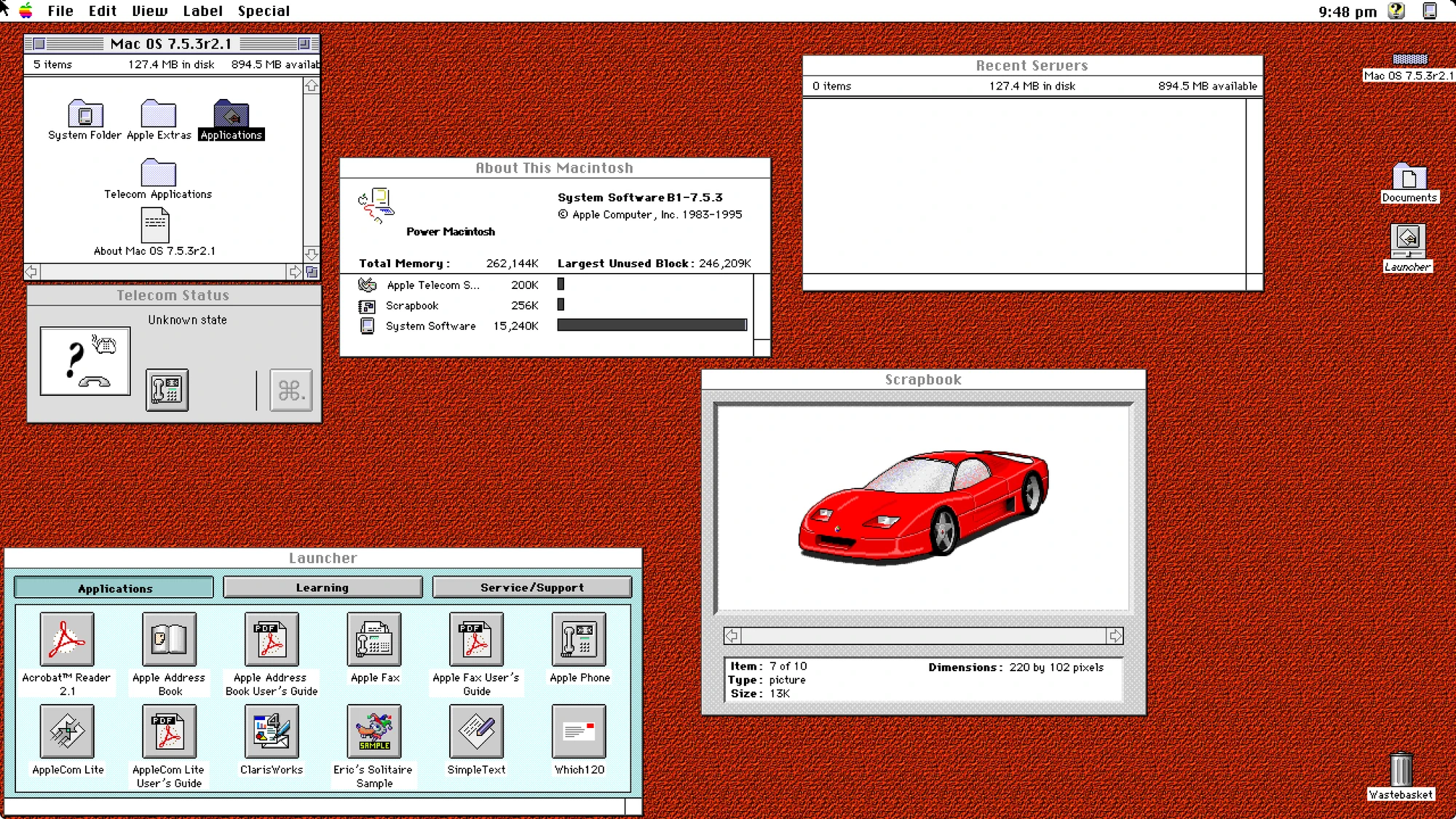Image resolution: width=1456 pixels, height=819 pixels.
Task: Open Acrobat Reader 2.1 from Launcher
Action: [x=66, y=641]
